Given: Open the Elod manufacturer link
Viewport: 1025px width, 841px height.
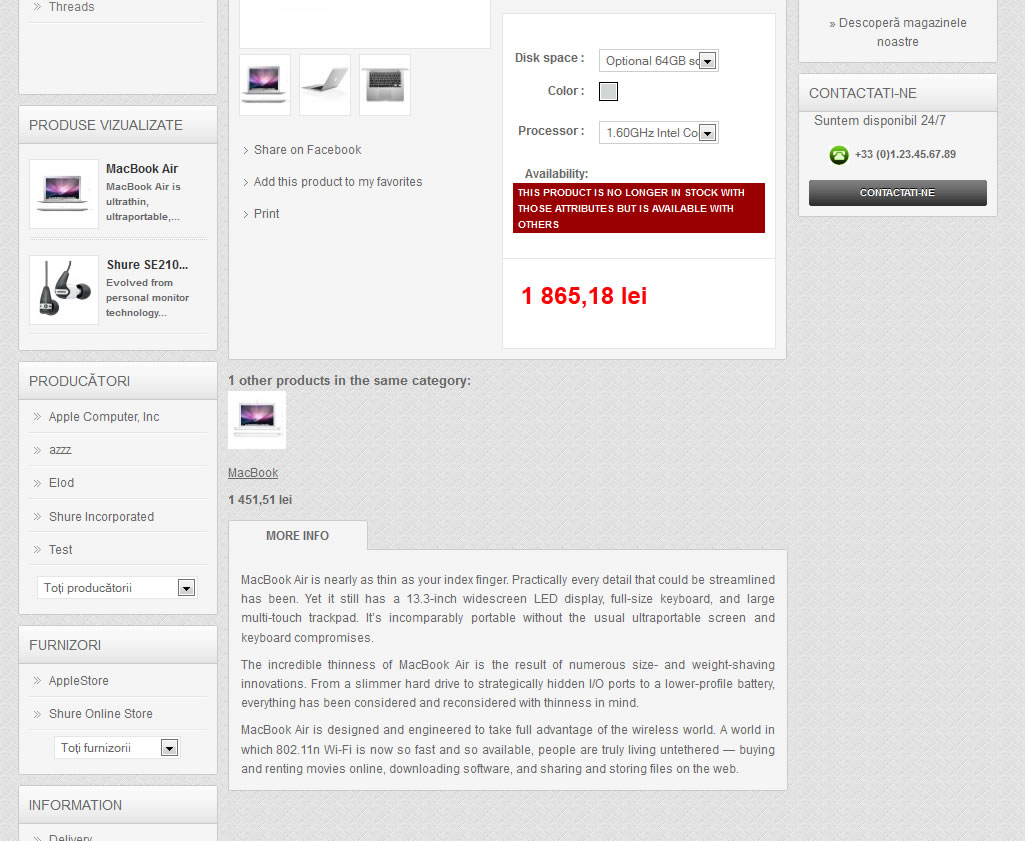Looking at the screenshot, I should tap(61, 483).
